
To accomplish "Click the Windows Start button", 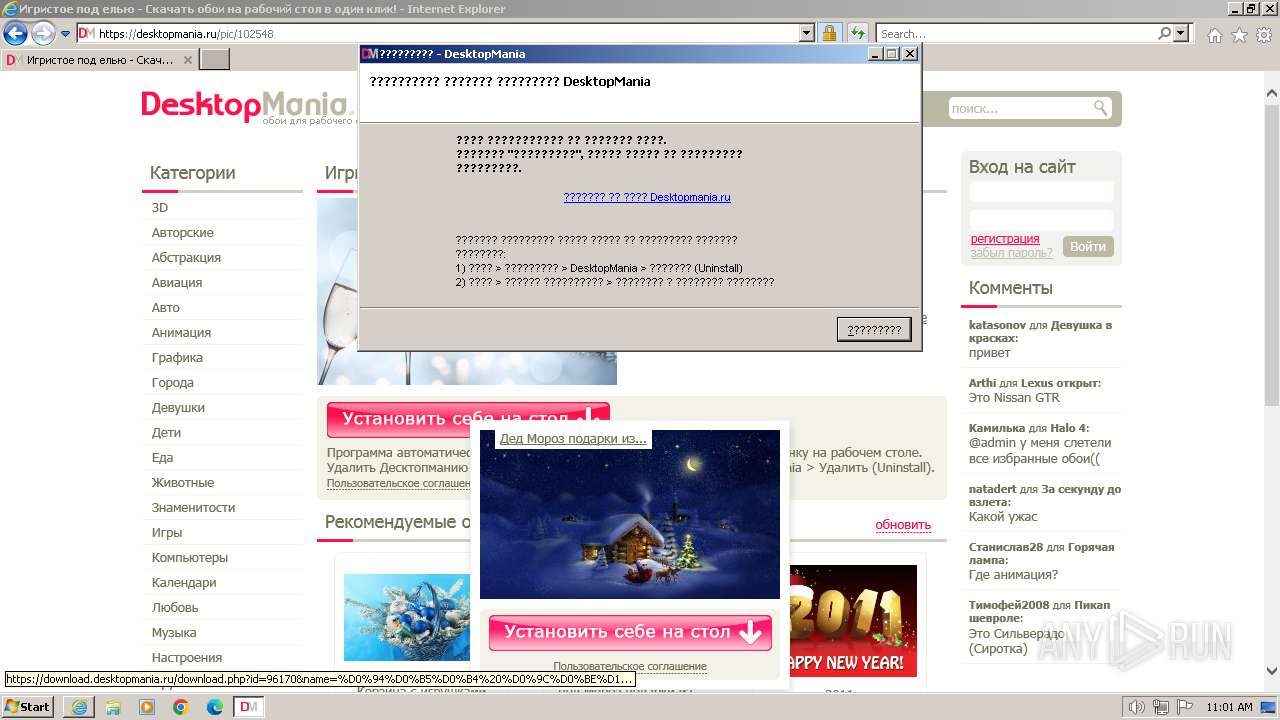I will point(28,706).
